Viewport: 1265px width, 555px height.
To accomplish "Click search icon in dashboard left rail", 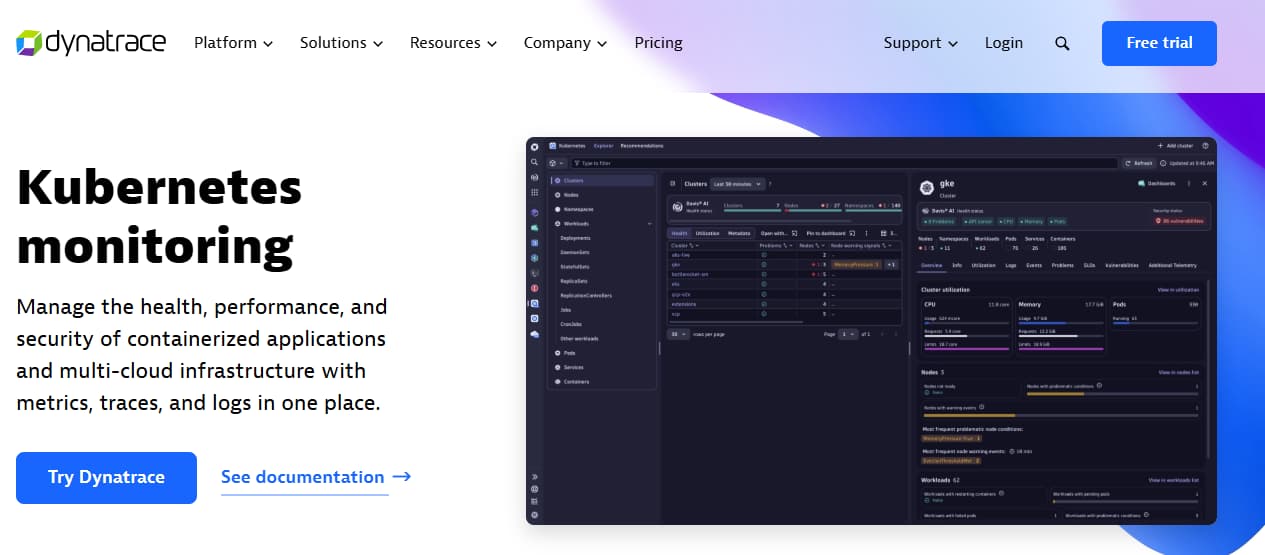I will tap(535, 162).
